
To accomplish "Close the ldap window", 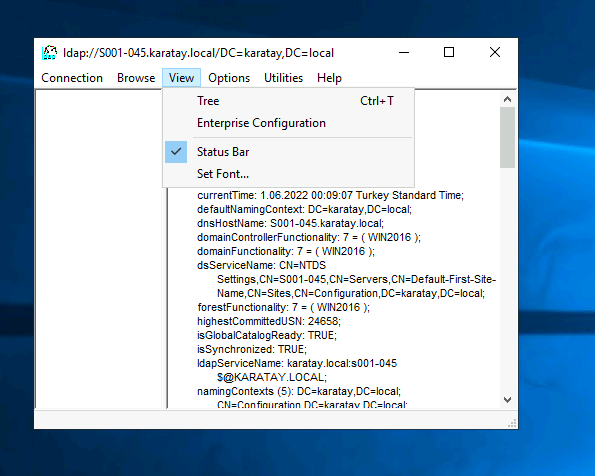I will 494,52.
